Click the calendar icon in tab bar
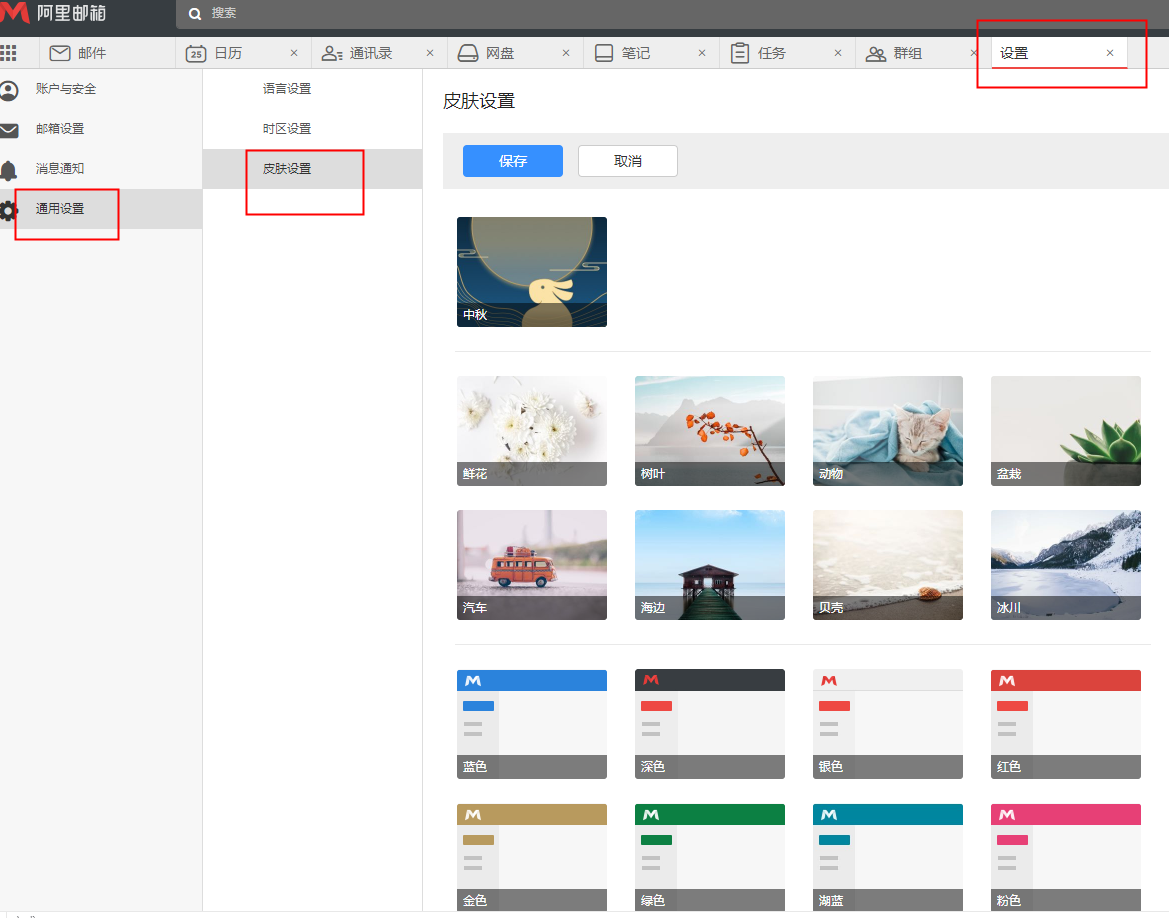Image resolution: width=1169 pixels, height=918 pixels. (196, 53)
